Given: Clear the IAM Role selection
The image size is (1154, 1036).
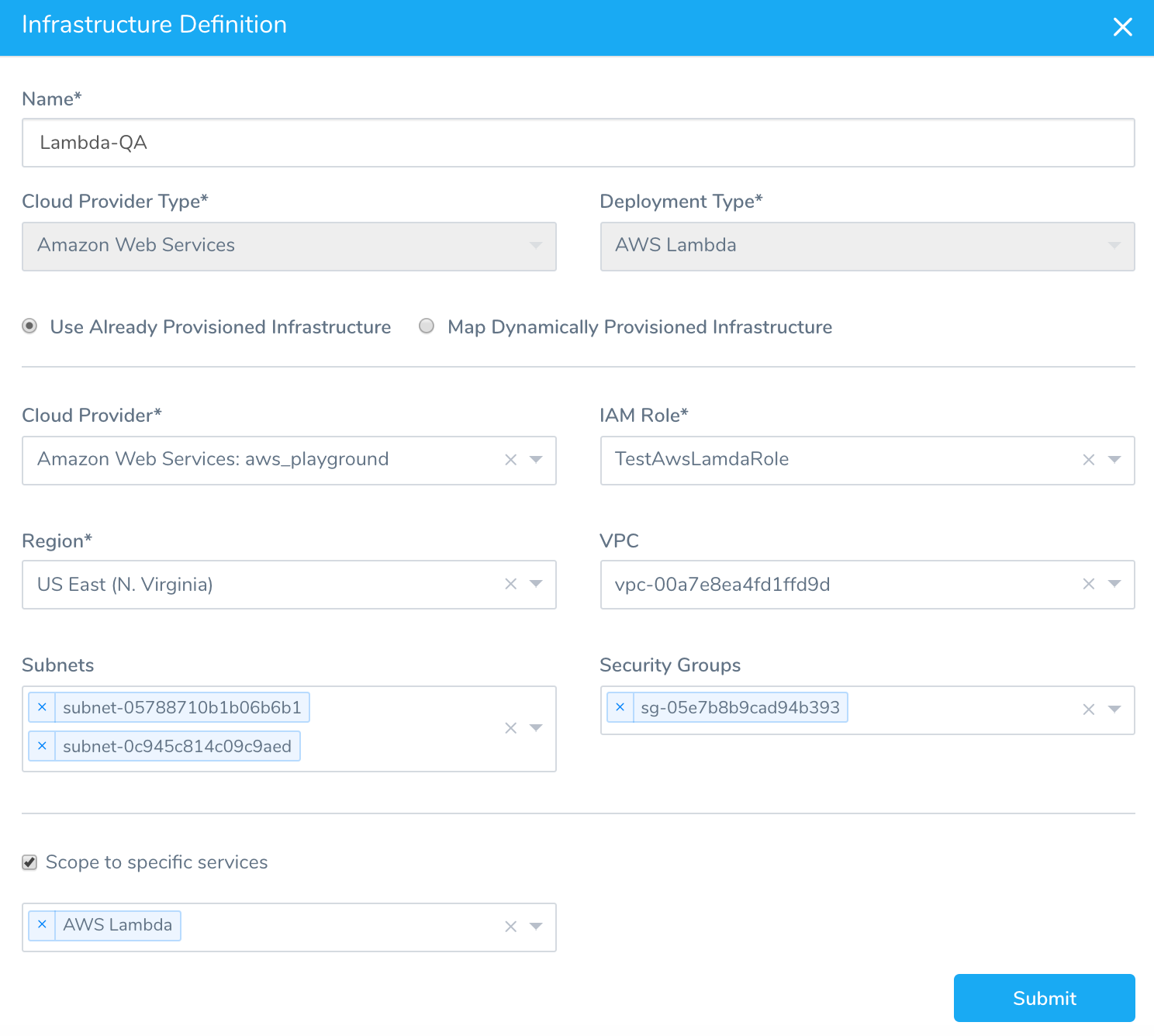Looking at the screenshot, I should coord(1089,460).
